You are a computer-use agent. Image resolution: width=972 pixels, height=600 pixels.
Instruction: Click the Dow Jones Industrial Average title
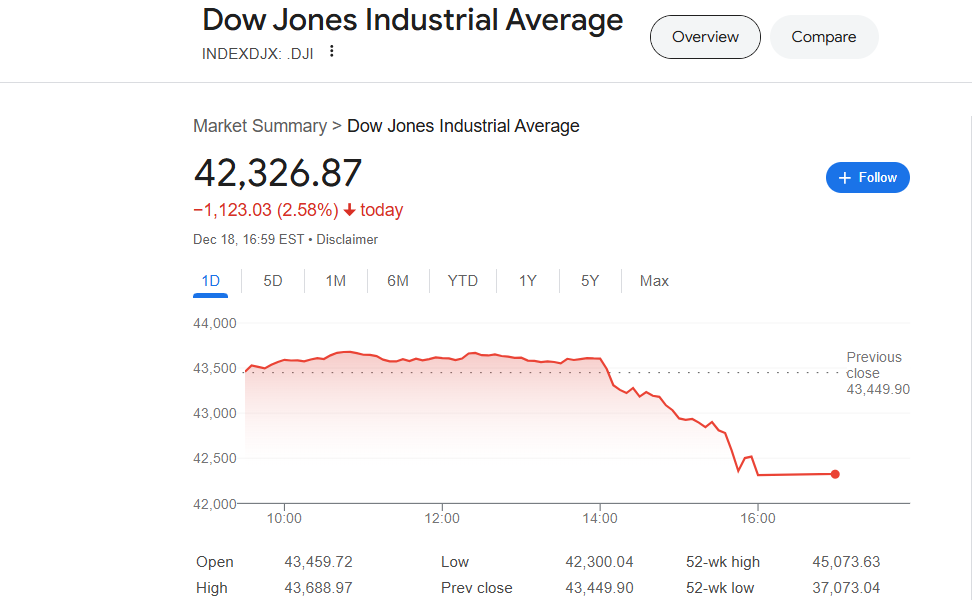pyautogui.click(x=412, y=20)
